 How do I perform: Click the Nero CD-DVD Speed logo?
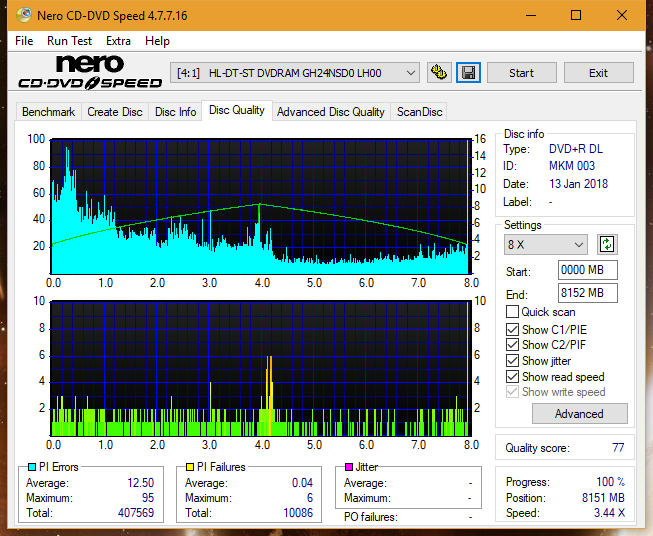click(90, 72)
